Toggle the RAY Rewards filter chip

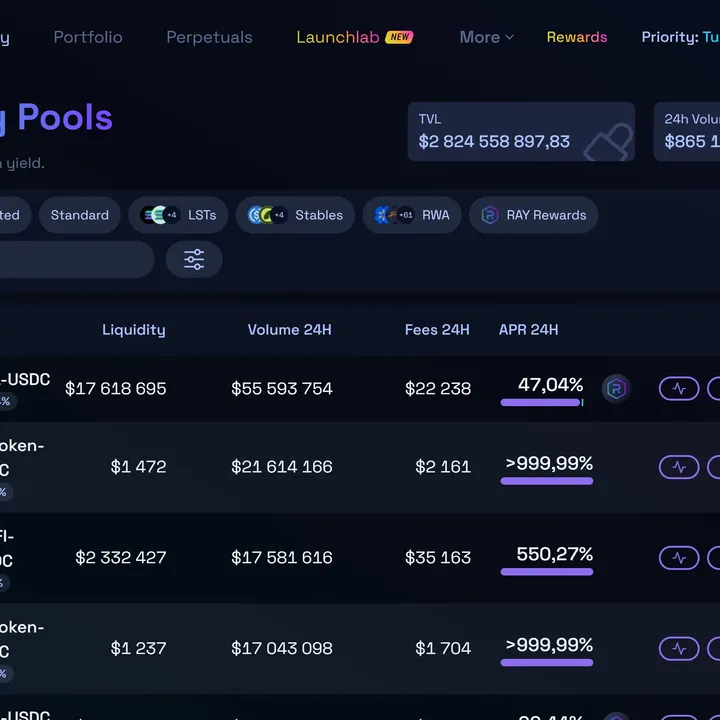[x=534, y=215]
